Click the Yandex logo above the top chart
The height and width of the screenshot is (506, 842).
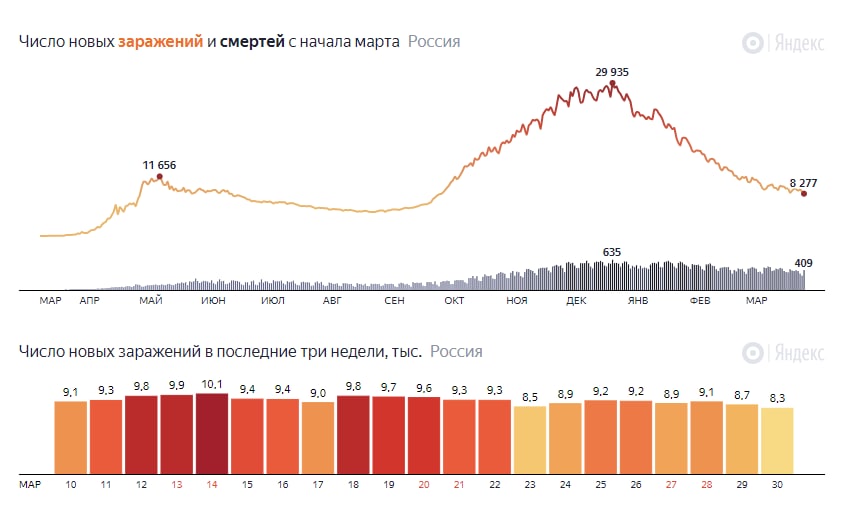tap(783, 44)
